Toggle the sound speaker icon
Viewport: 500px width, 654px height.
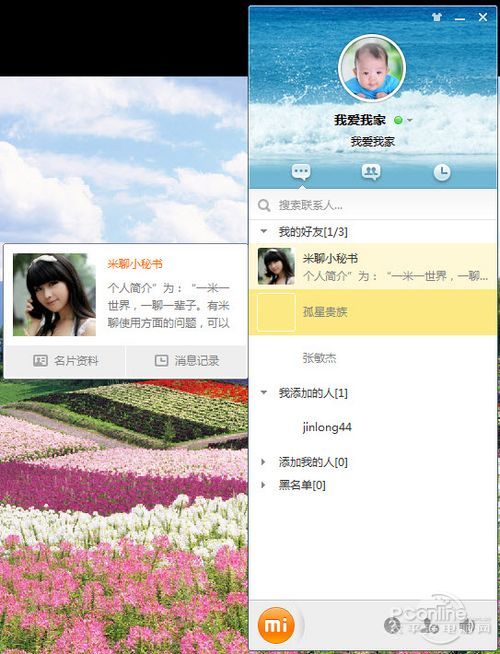[x=467, y=625]
